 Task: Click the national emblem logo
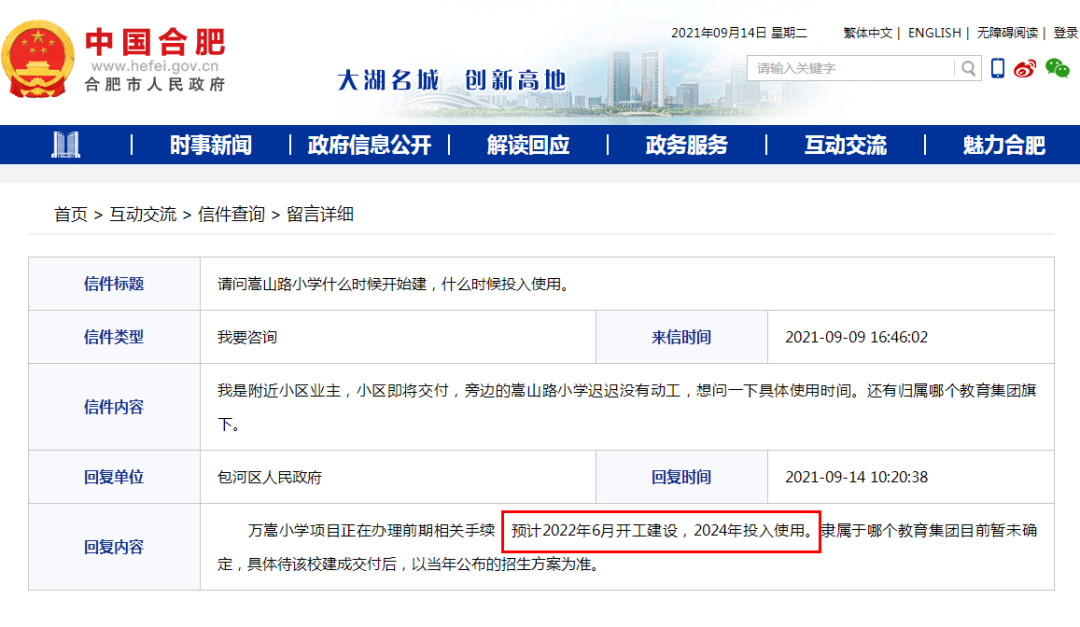[x=37, y=59]
